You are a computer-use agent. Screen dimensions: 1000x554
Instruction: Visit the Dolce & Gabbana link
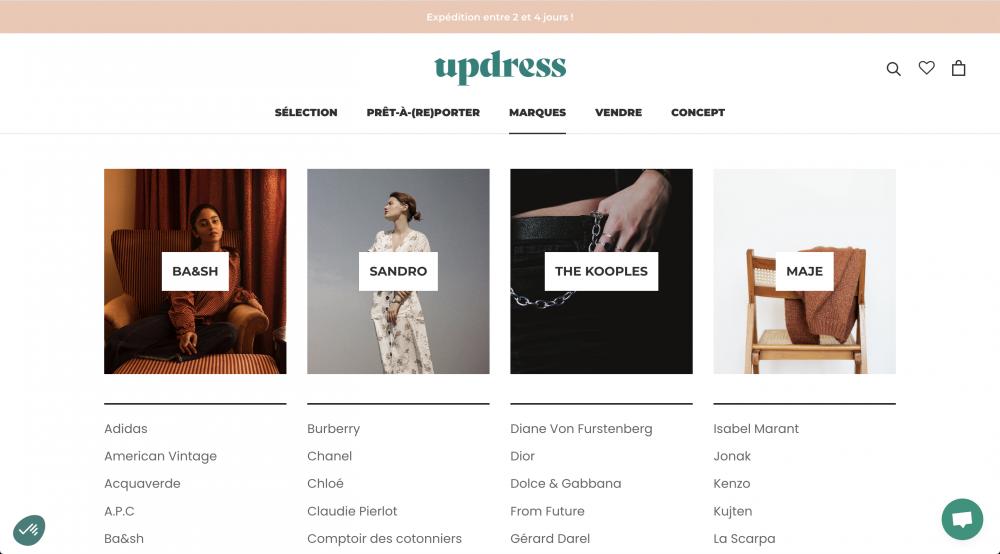coord(566,483)
